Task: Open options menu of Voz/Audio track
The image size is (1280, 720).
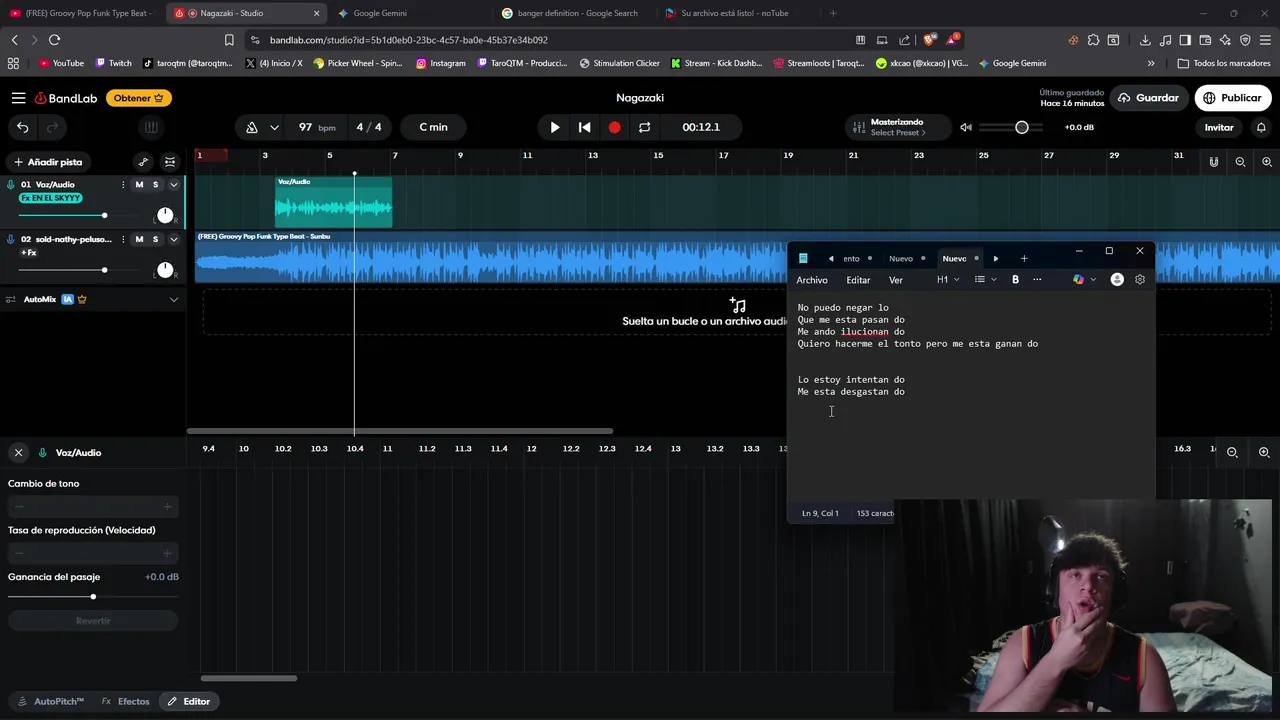Action: [123, 185]
